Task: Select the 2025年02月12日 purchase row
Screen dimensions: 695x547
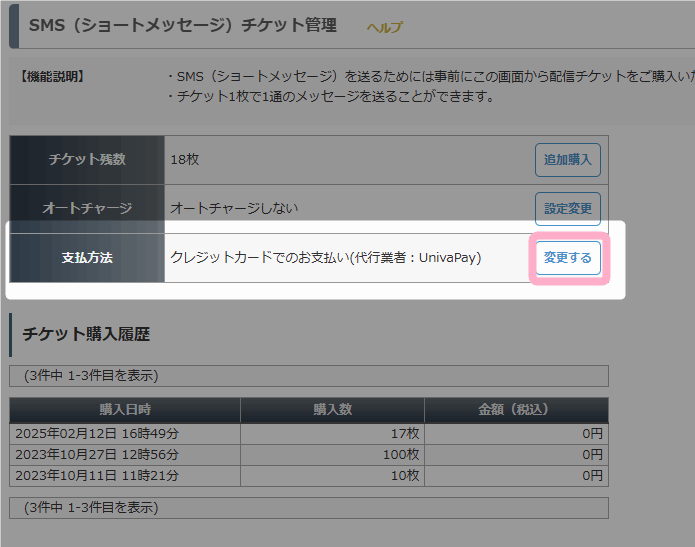Action: click(x=309, y=434)
